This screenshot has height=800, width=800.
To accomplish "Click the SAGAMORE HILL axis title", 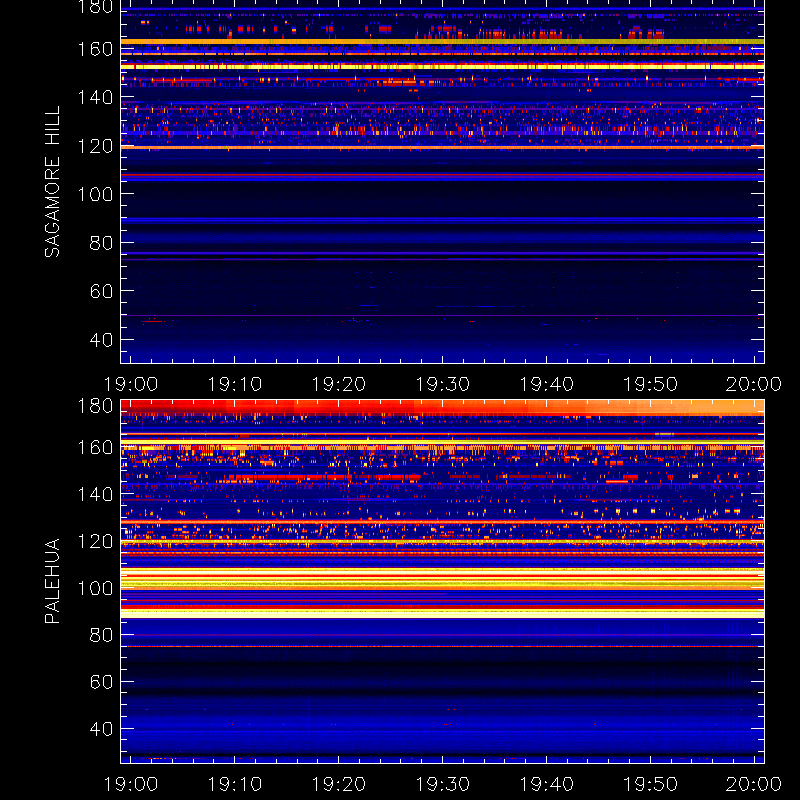I will [x=52, y=182].
